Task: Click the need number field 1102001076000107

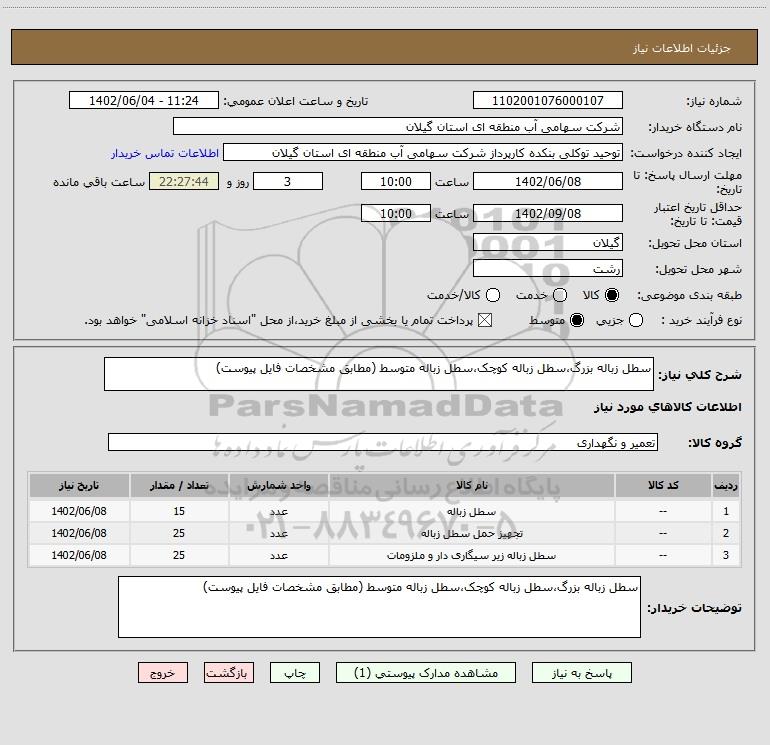Action: pyautogui.click(x=548, y=101)
